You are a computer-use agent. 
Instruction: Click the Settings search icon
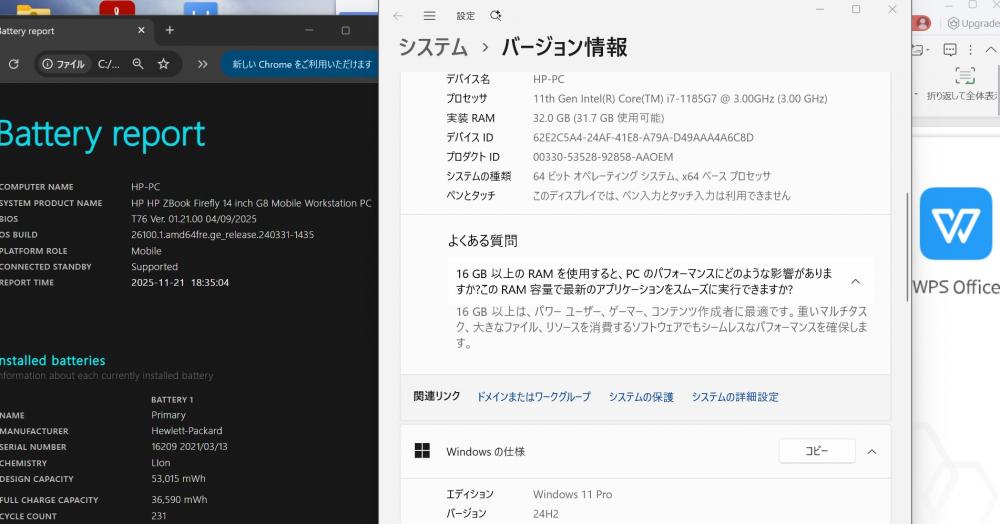click(x=496, y=15)
